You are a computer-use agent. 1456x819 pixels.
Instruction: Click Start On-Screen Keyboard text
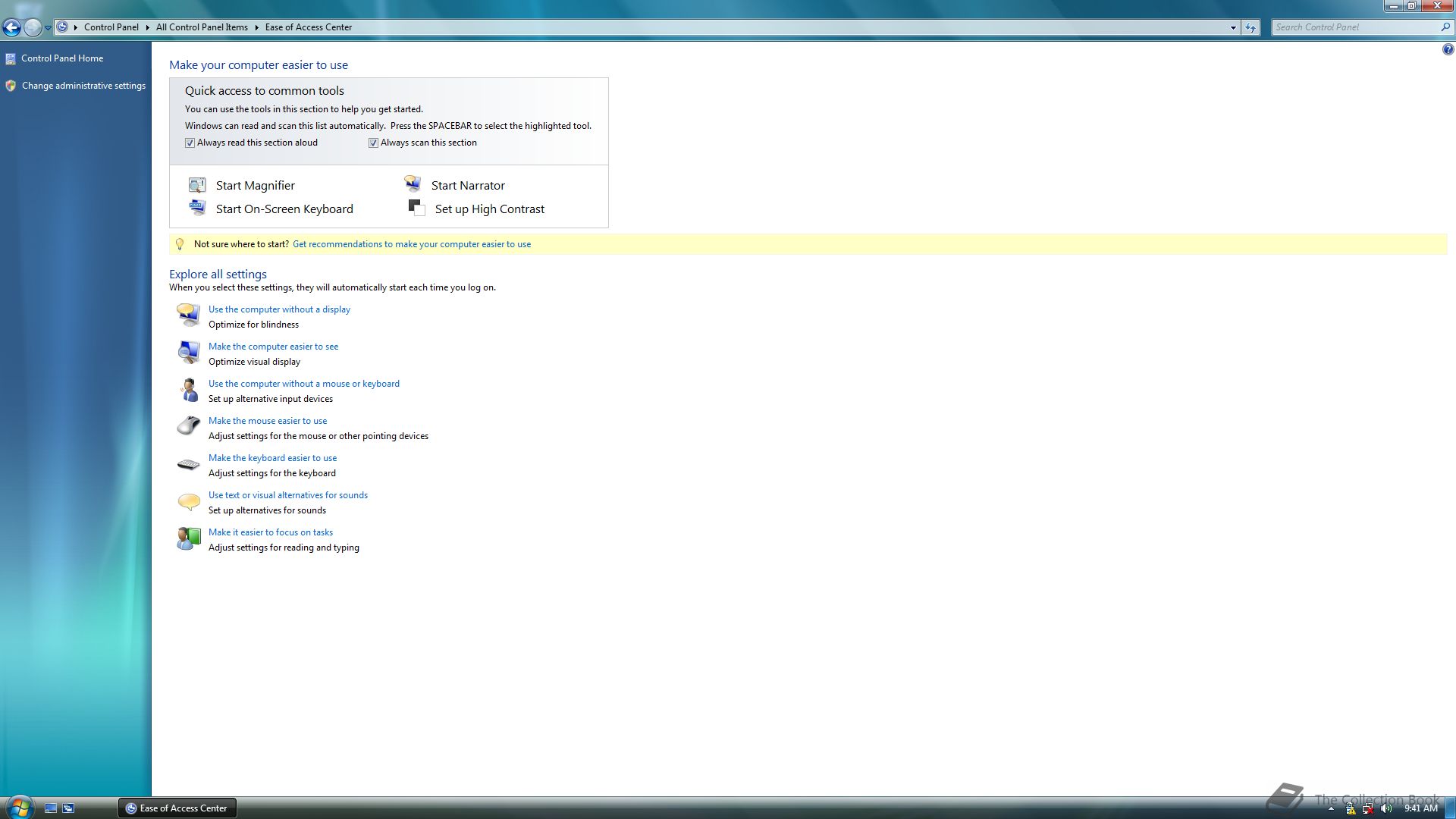(284, 209)
